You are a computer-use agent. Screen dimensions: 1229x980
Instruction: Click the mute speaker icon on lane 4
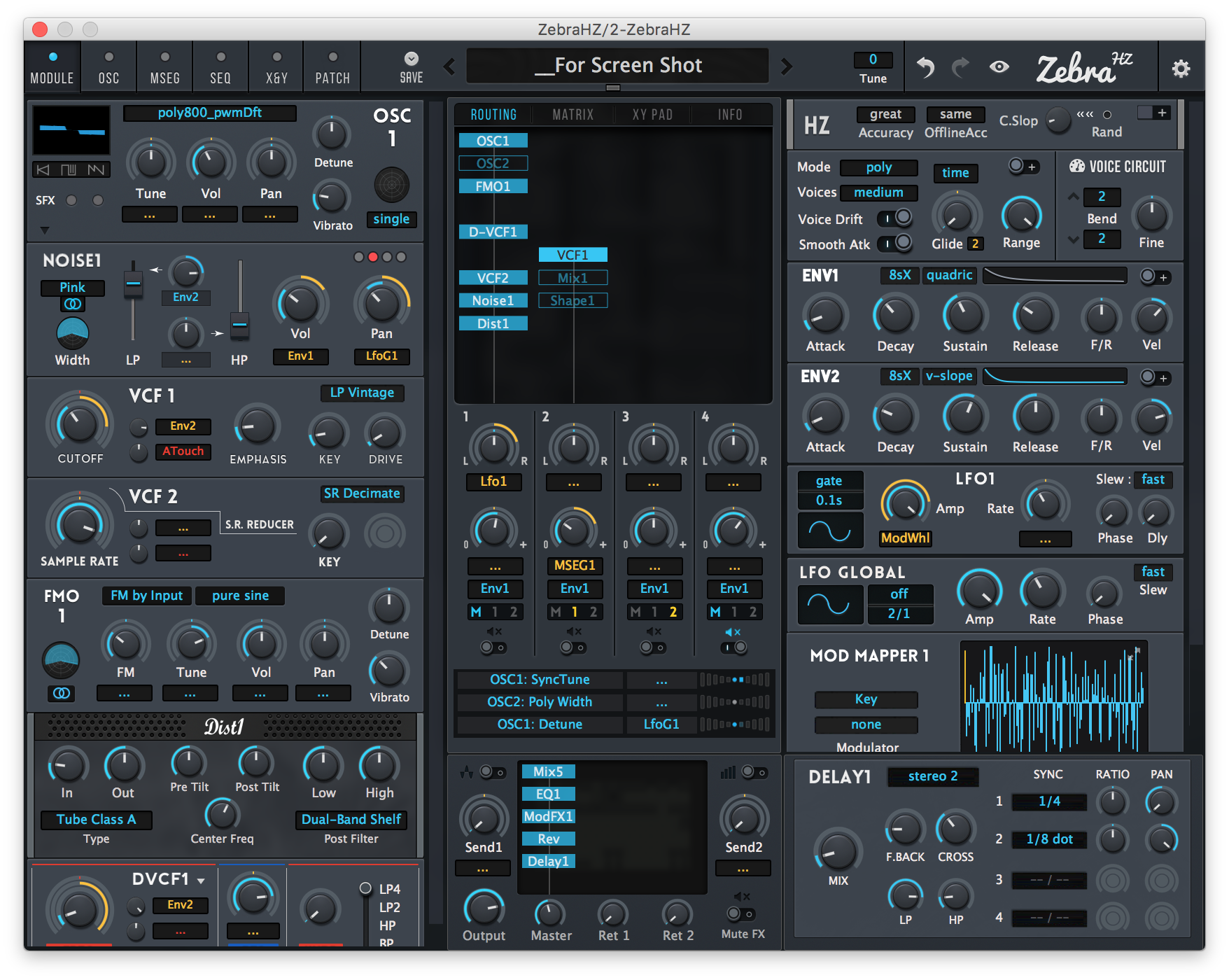click(733, 632)
